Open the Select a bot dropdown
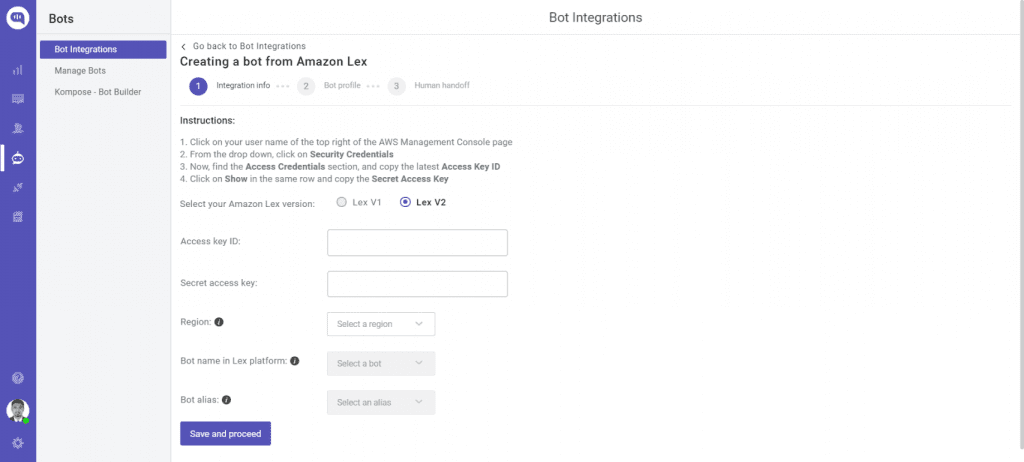 click(x=381, y=363)
